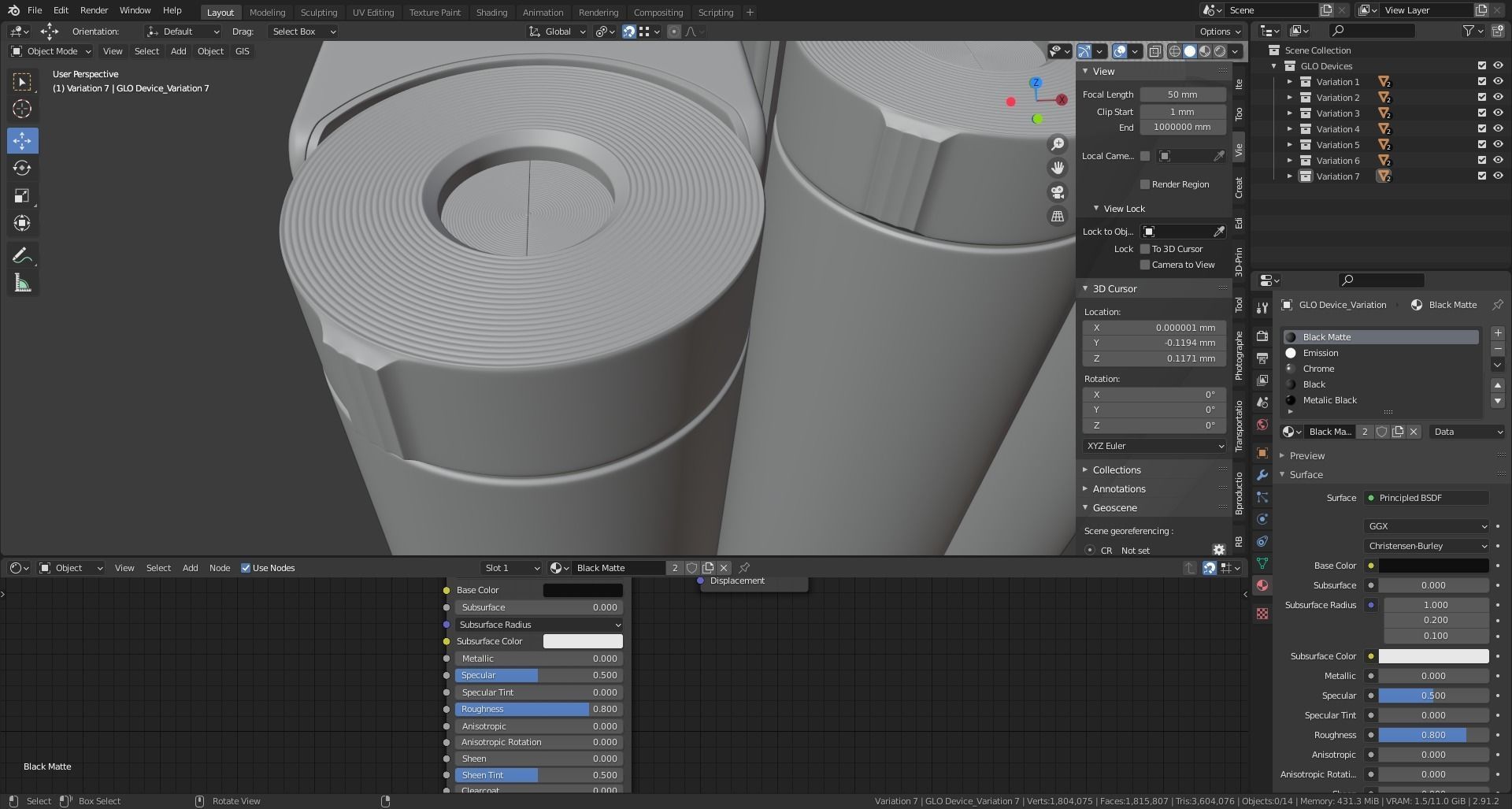Expand the Collections panel in sidebar
This screenshot has width=1512, height=809.
(x=1116, y=470)
